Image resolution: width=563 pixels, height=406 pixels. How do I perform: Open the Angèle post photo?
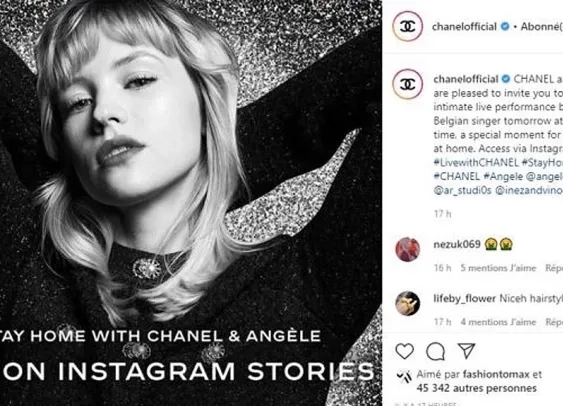(191, 203)
